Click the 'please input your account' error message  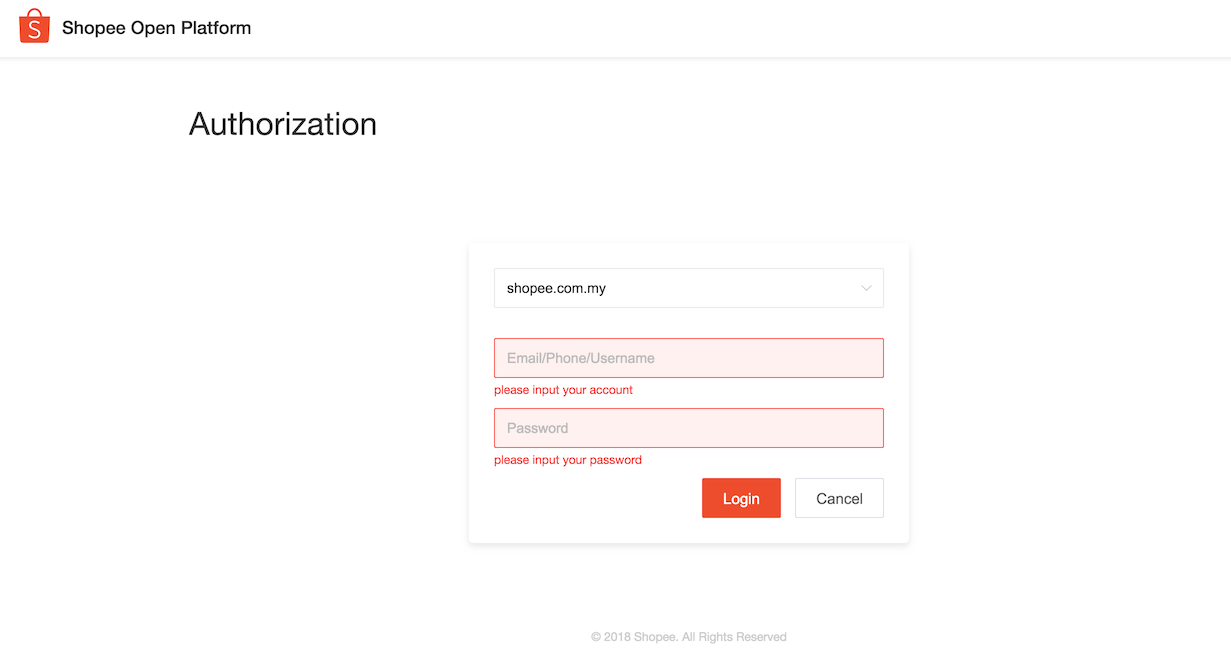tap(563, 390)
